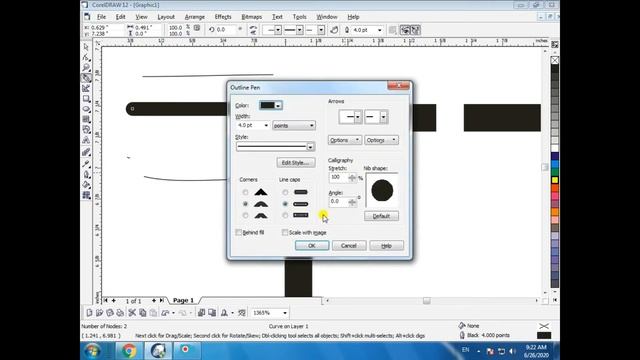Open the Edit menu
The height and width of the screenshot is (360, 640).
120,17
